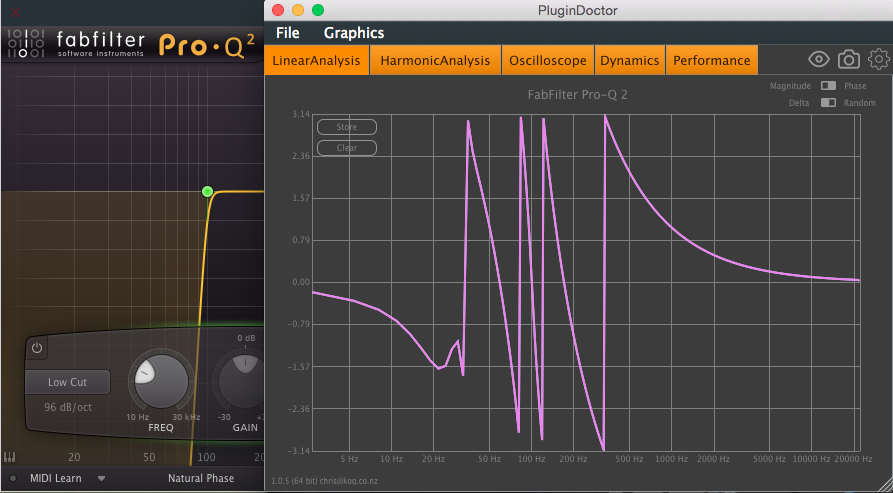Click the MIDI Learn button
This screenshot has height=493, width=893.
tap(55, 479)
